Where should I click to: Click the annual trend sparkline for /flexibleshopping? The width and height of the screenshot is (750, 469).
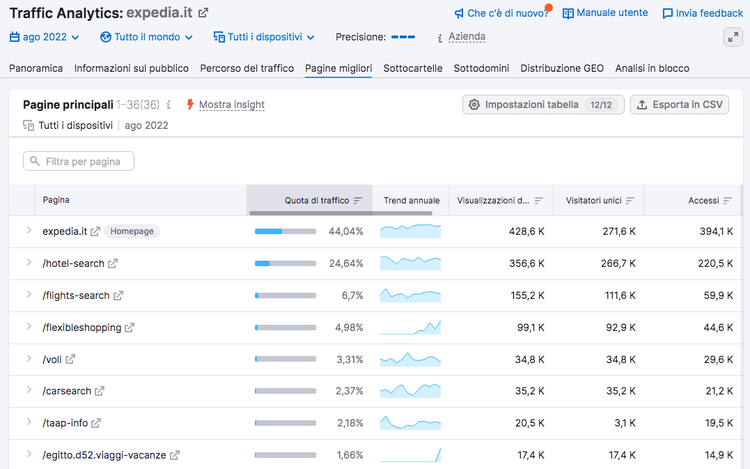pos(410,327)
